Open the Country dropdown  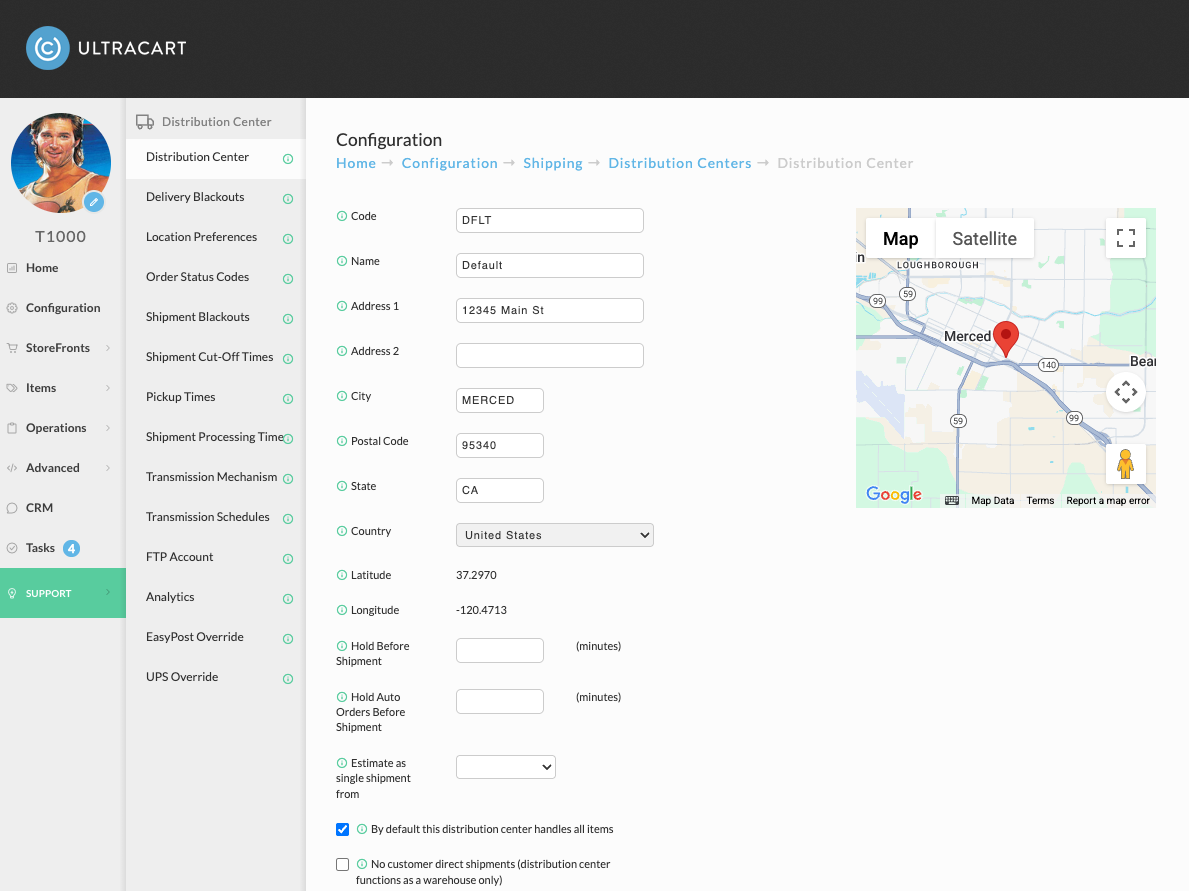[554, 535]
